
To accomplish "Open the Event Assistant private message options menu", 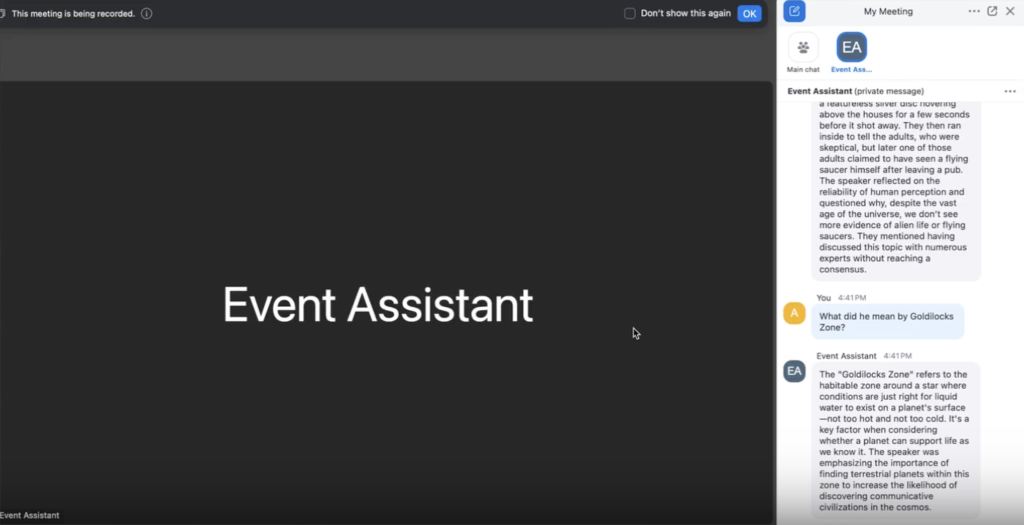I will click(1010, 91).
